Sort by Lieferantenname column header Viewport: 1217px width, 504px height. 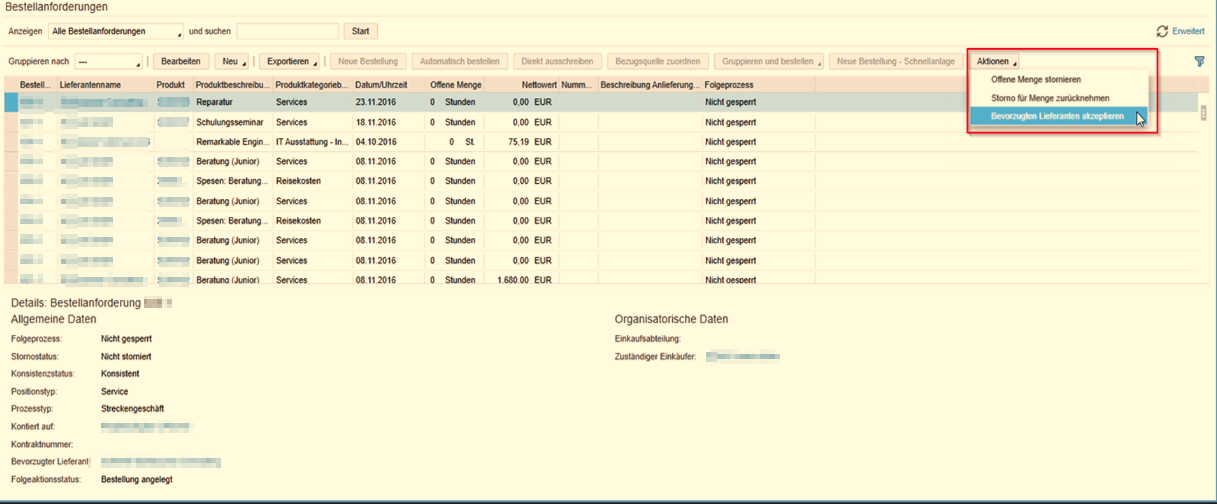105,84
